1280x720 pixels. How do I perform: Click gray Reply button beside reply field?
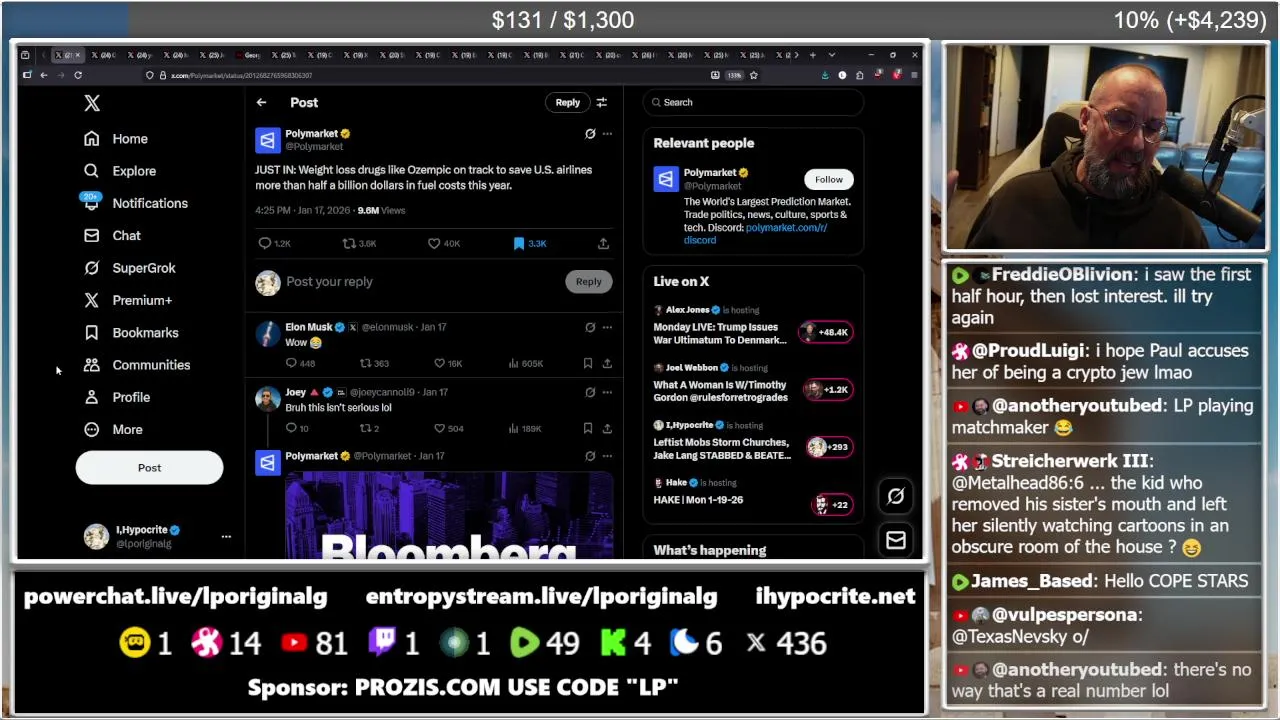pos(588,282)
